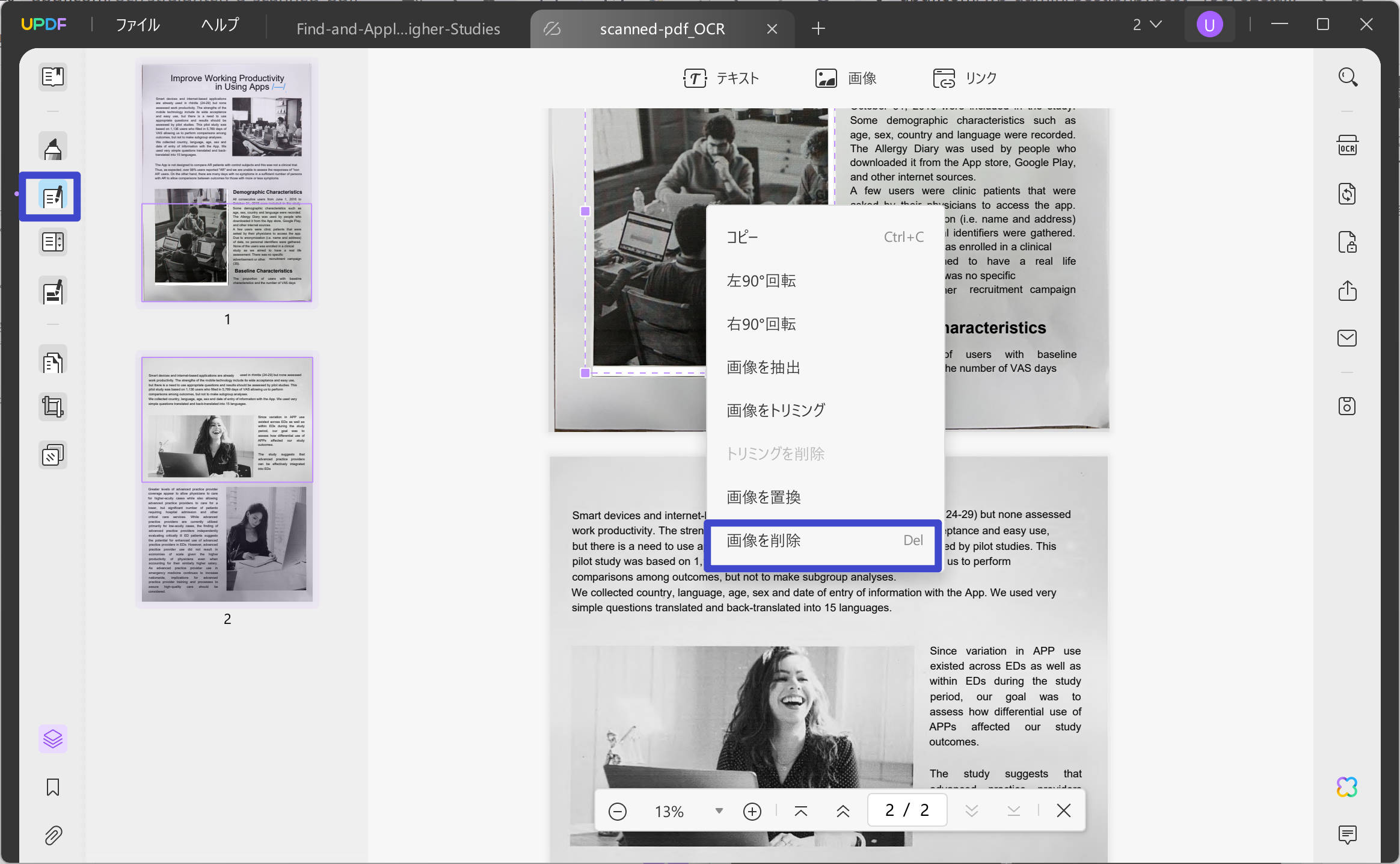
Task: Open the Reader mode icon in sidebar
Action: click(53, 77)
